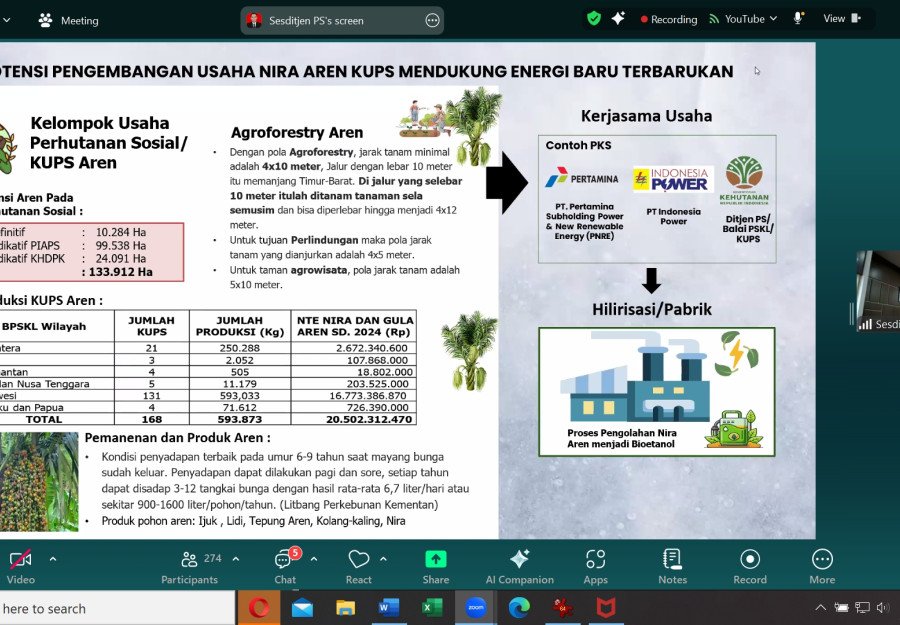Screen dimensions: 900x625
Task: Open the Notes tool
Action: point(672,567)
